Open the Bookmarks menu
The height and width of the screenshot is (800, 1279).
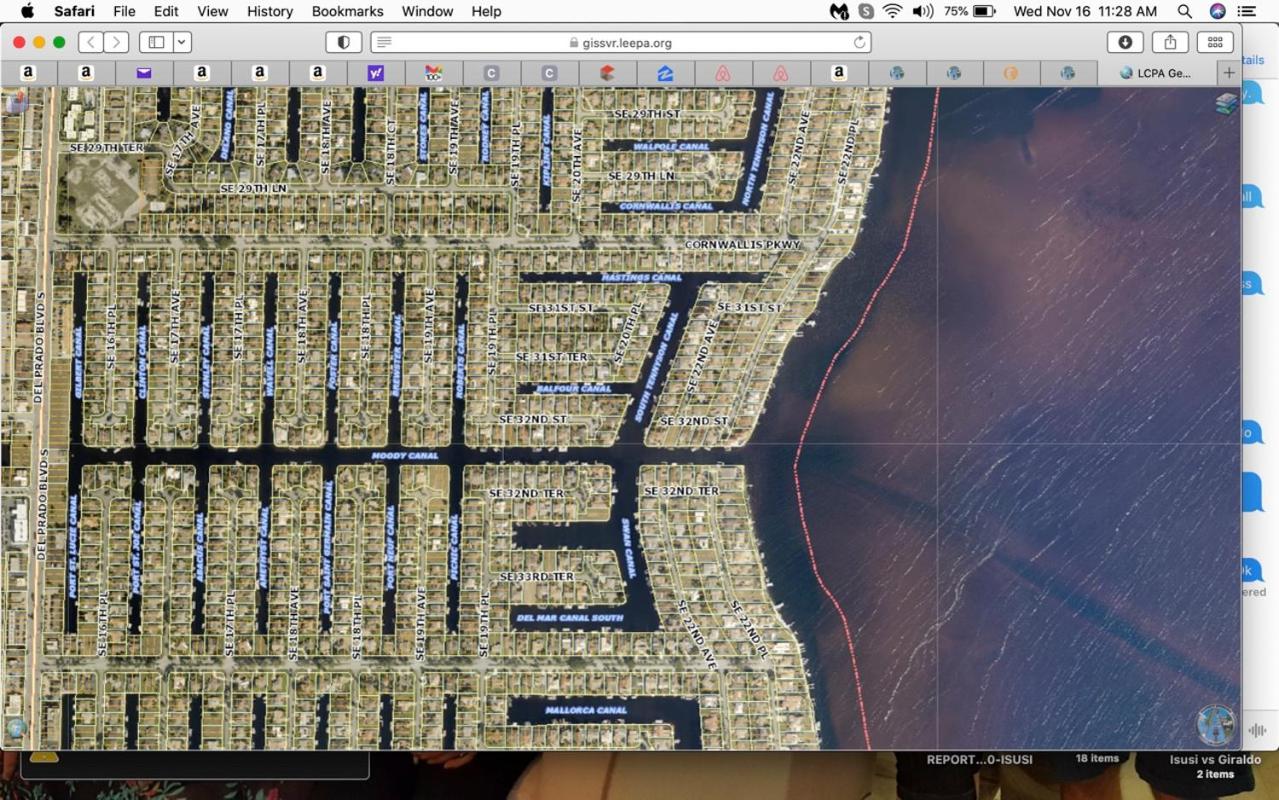coord(347,11)
